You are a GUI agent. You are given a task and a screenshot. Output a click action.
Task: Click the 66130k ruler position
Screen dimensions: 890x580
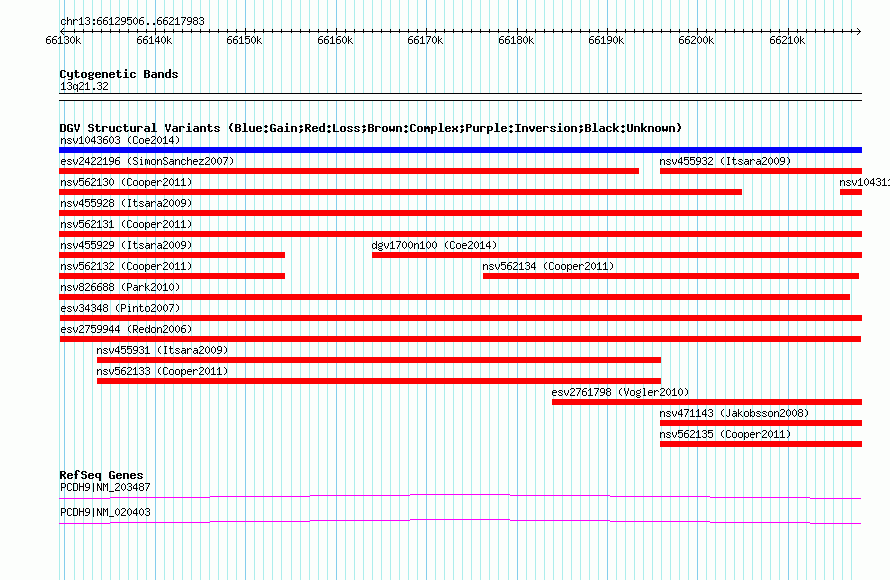click(63, 40)
